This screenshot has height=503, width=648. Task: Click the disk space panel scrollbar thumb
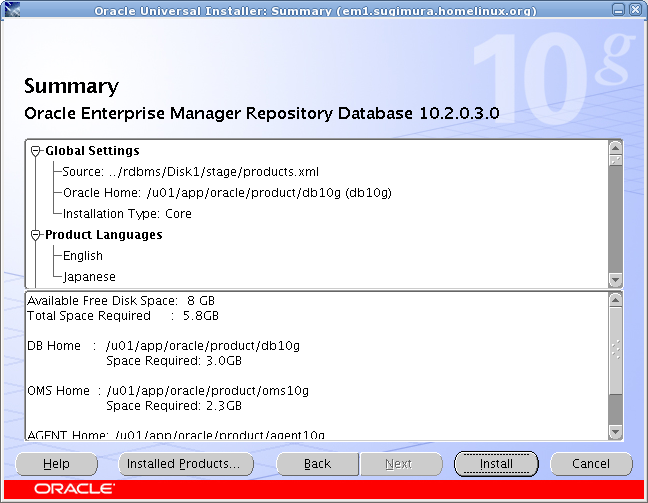[x=615, y=350]
